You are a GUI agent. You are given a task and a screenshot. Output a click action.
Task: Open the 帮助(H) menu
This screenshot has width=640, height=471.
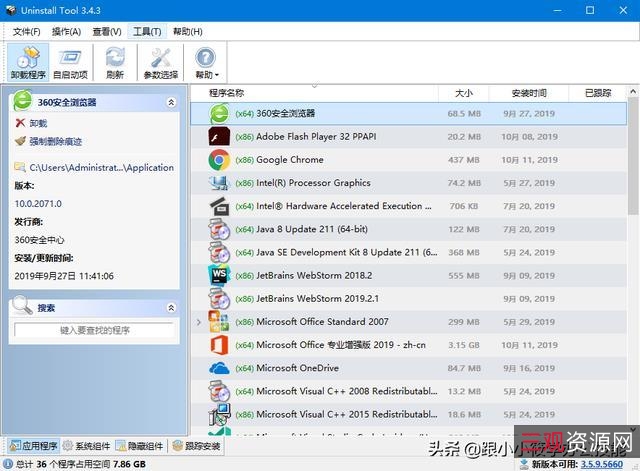point(188,31)
